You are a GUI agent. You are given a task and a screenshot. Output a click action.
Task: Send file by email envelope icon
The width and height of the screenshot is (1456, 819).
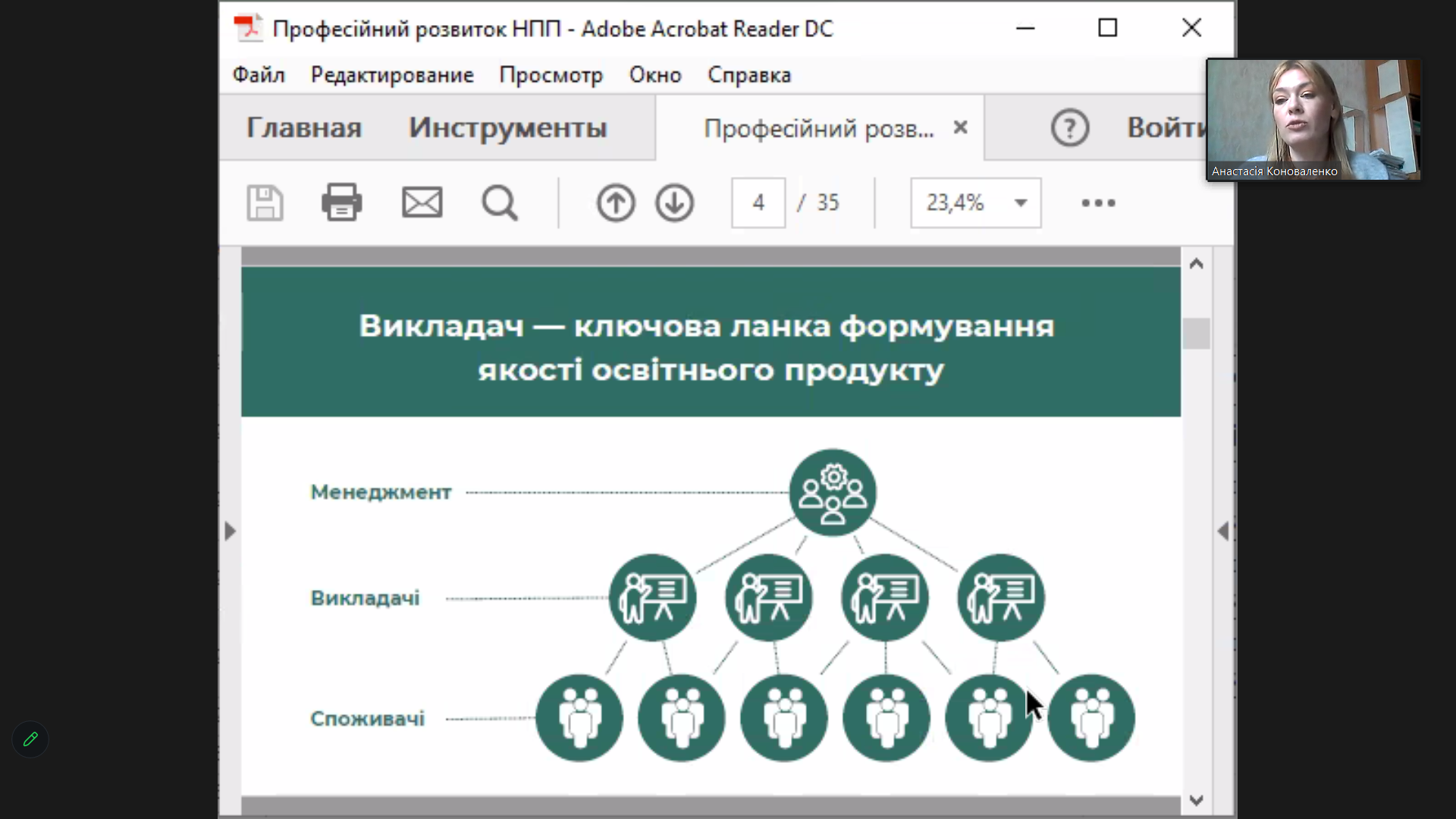click(x=422, y=203)
